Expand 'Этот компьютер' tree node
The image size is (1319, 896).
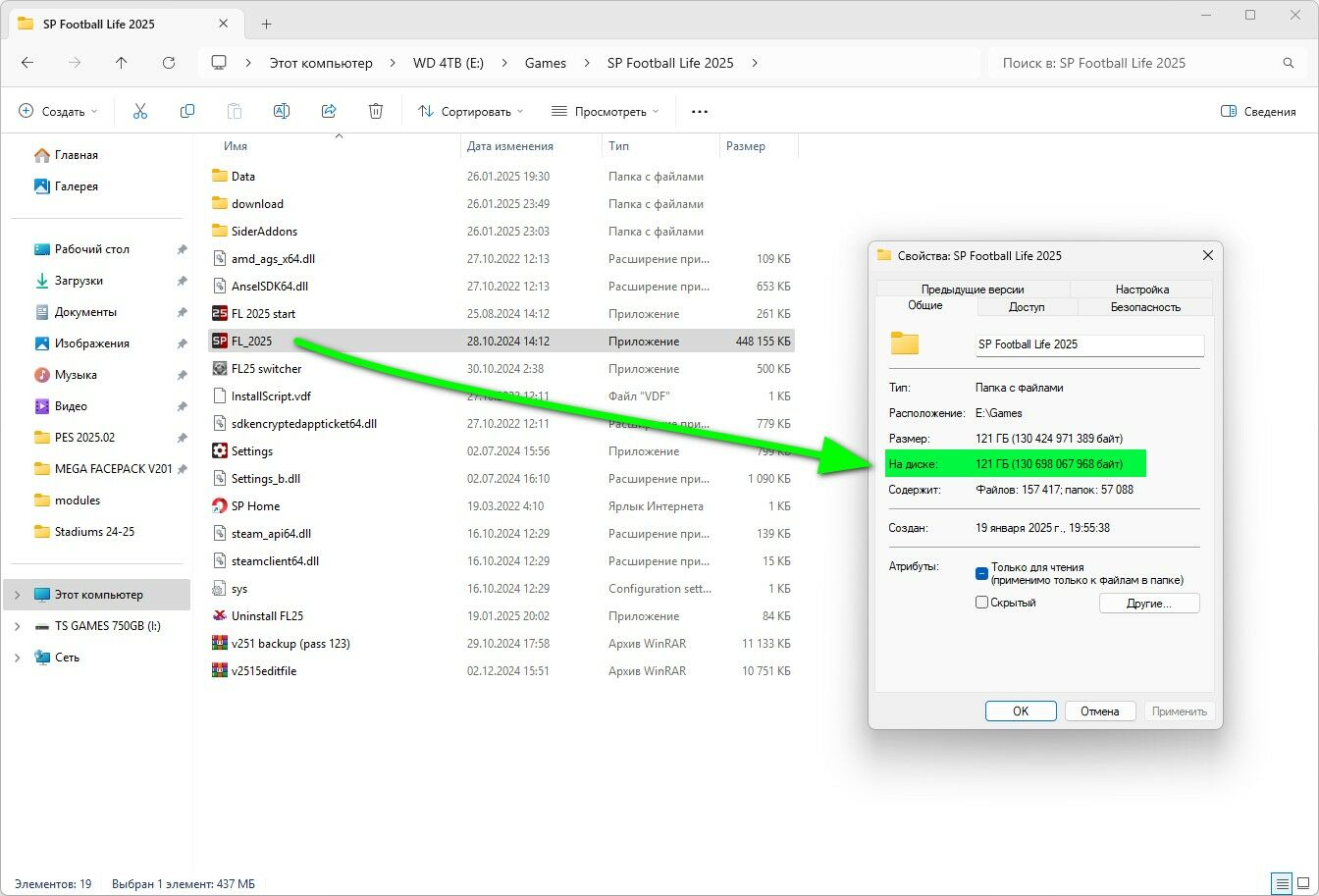point(17,595)
